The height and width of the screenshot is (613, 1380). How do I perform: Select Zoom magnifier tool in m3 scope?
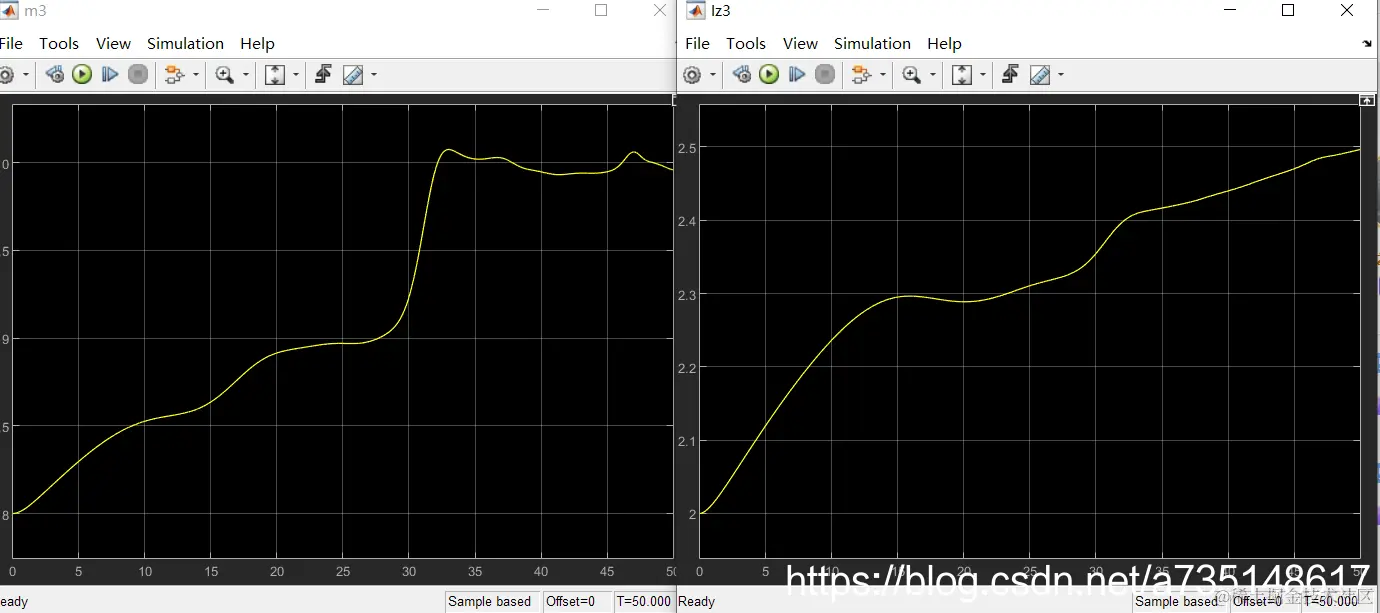224,74
